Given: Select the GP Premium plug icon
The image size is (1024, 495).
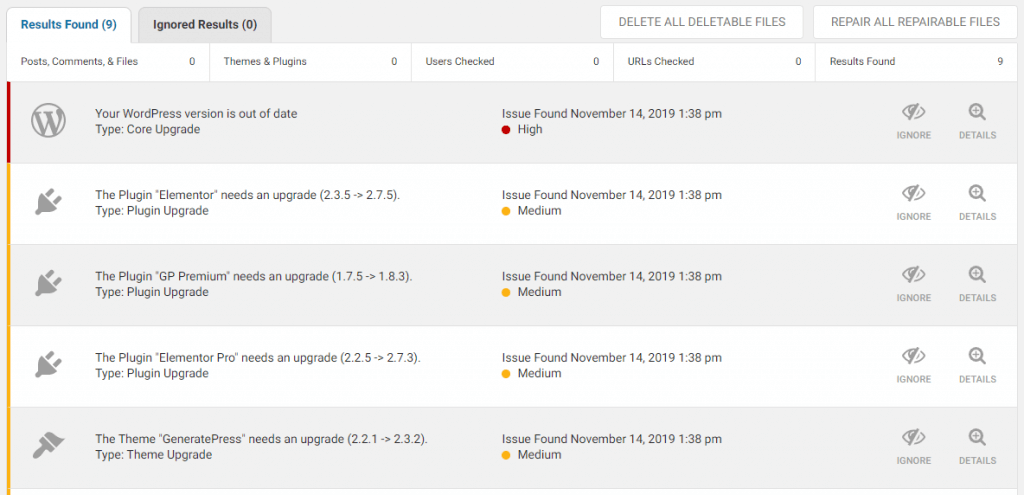Looking at the screenshot, I should pos(49,284).
